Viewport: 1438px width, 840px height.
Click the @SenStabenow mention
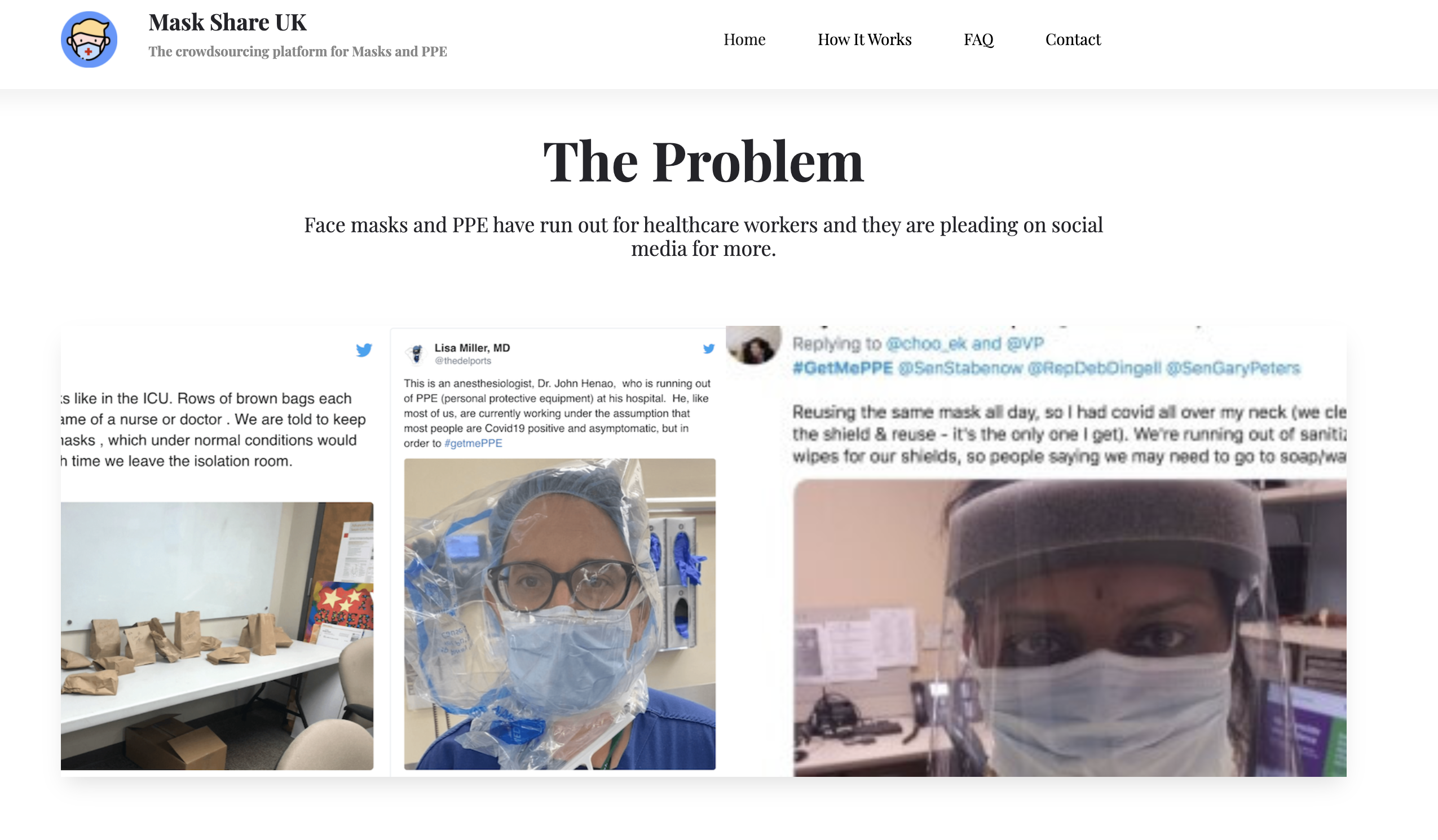[960, 368]
